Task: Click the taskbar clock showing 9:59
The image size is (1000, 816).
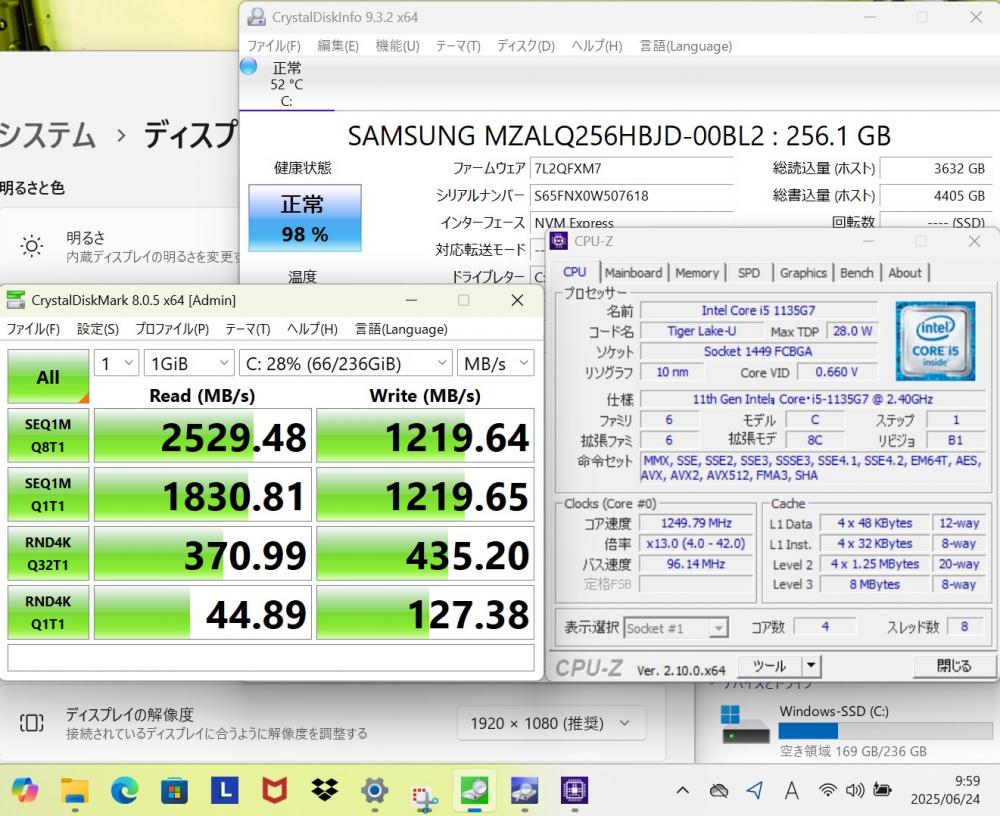Action: [x=945, y=790]
